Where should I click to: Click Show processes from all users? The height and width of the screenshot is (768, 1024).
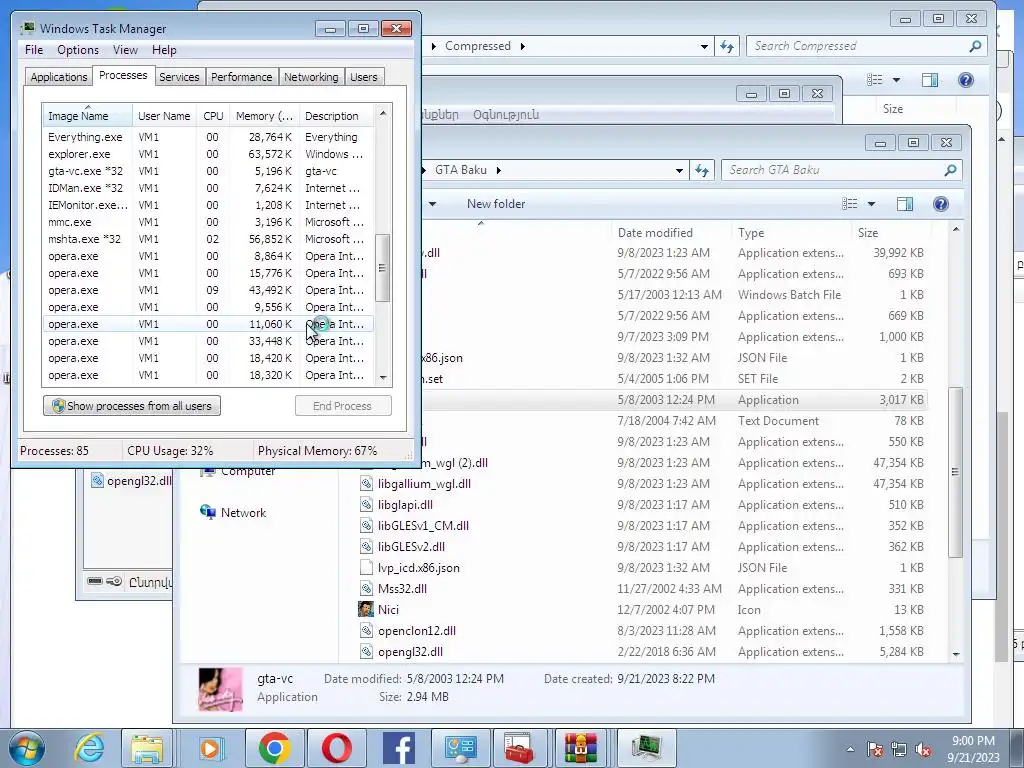[132, 406]
